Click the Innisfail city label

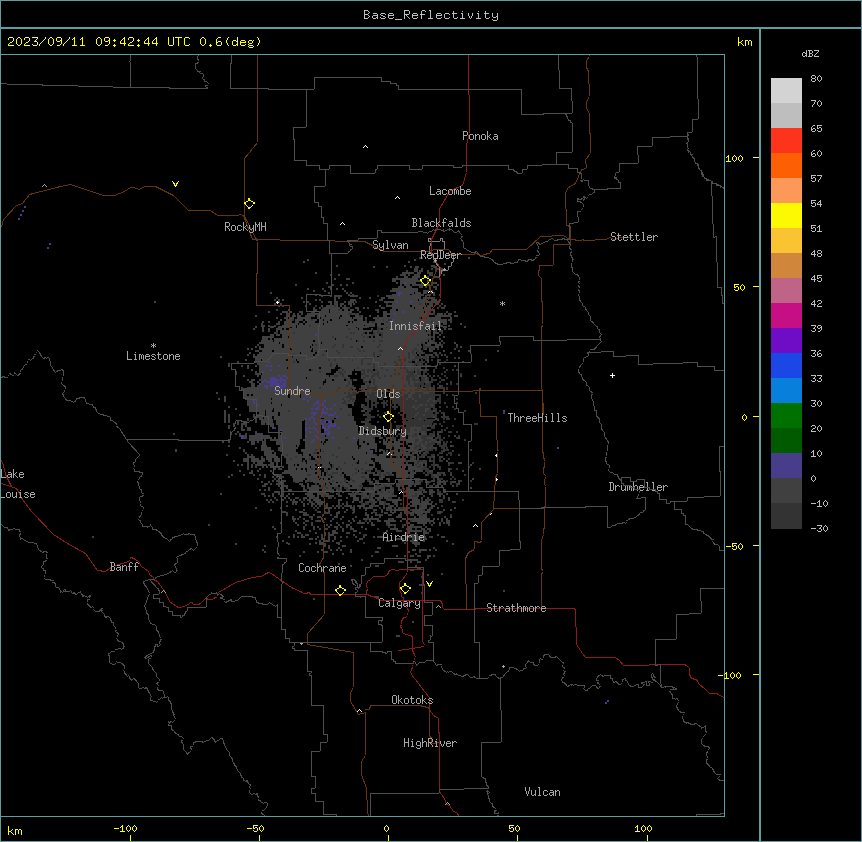(x=416, y=326)
